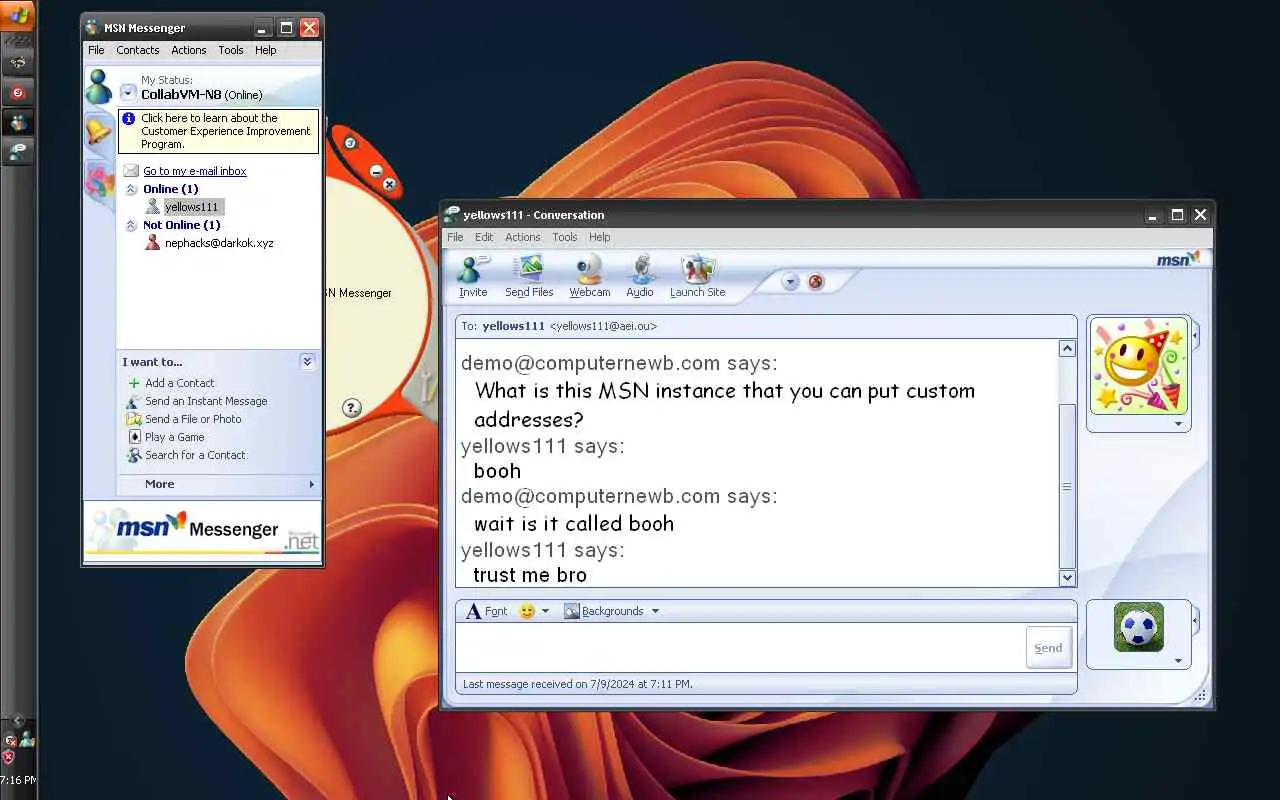Viewport: 1280px width, 800px height.
Task: Open the Backgrounds picker
Action: (x=604, y=611)
